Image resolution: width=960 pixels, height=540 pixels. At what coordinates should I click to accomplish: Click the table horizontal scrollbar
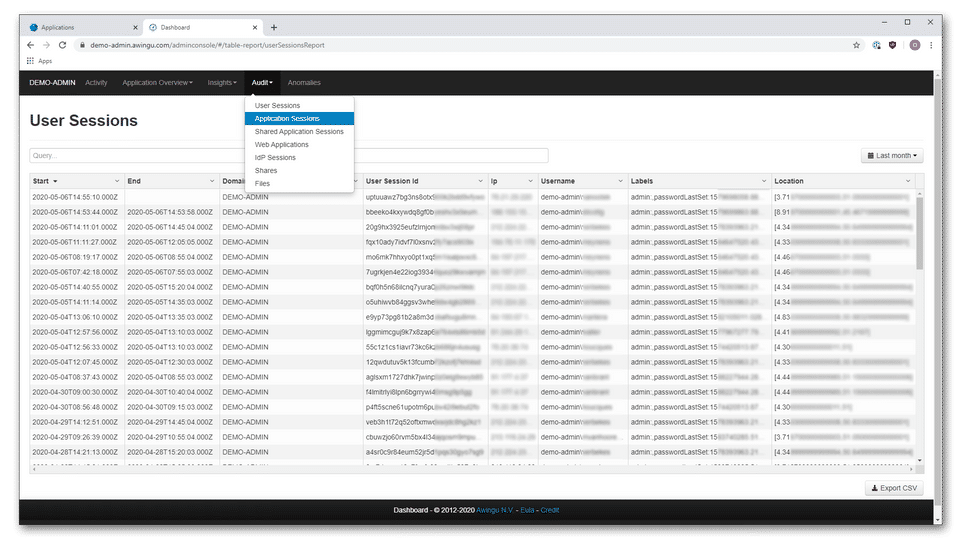473,469
